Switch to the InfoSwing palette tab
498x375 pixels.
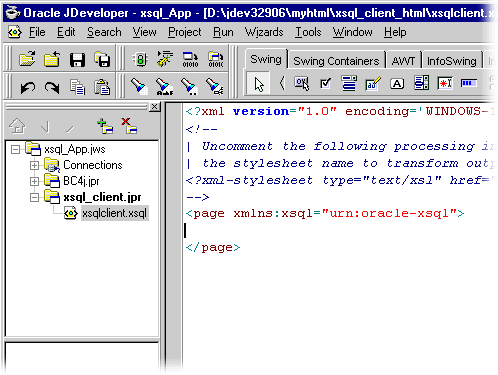tap(452, 61)
